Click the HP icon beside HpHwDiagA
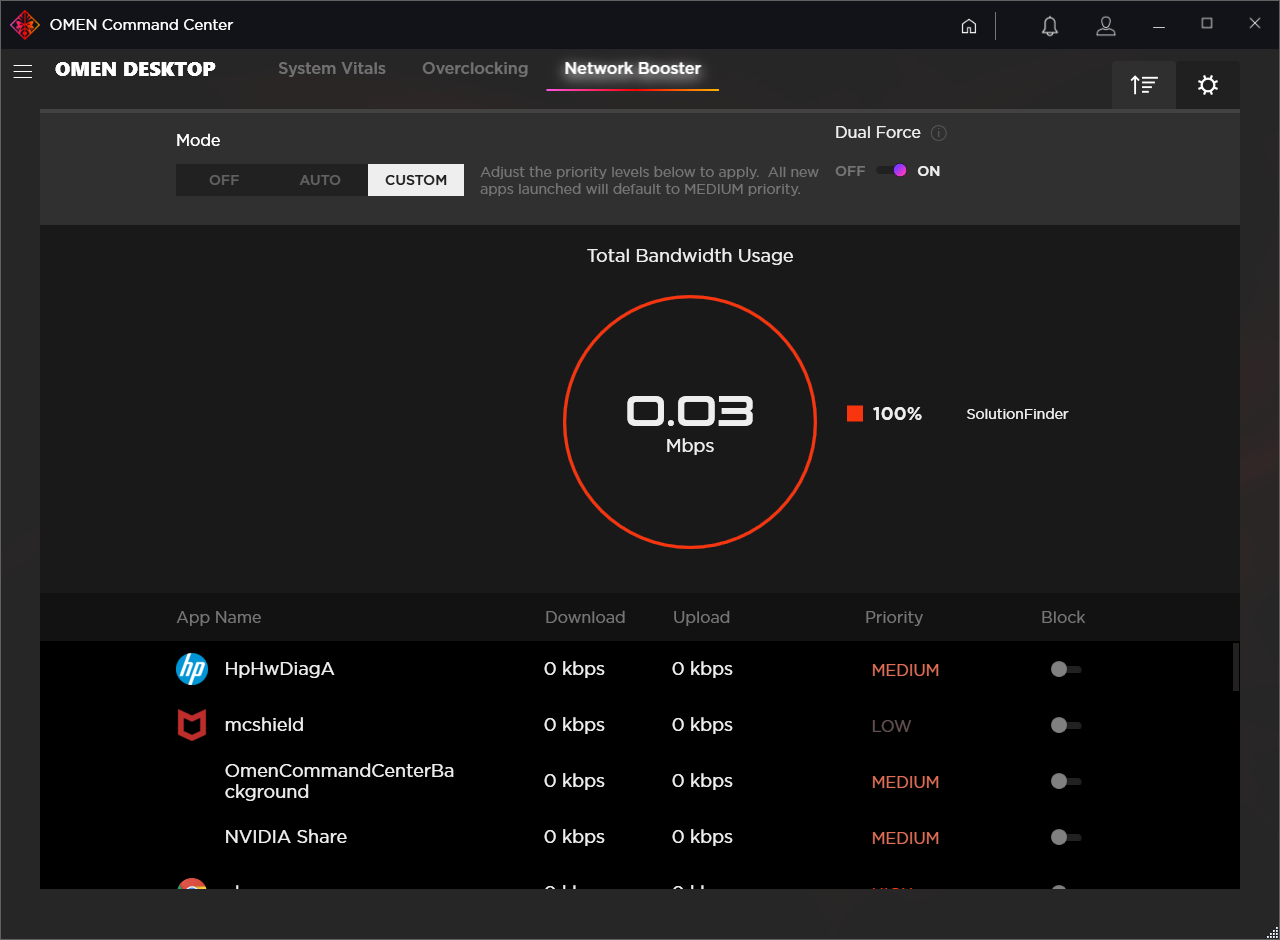The image size is (1280, 940). [x=192, y=669]
